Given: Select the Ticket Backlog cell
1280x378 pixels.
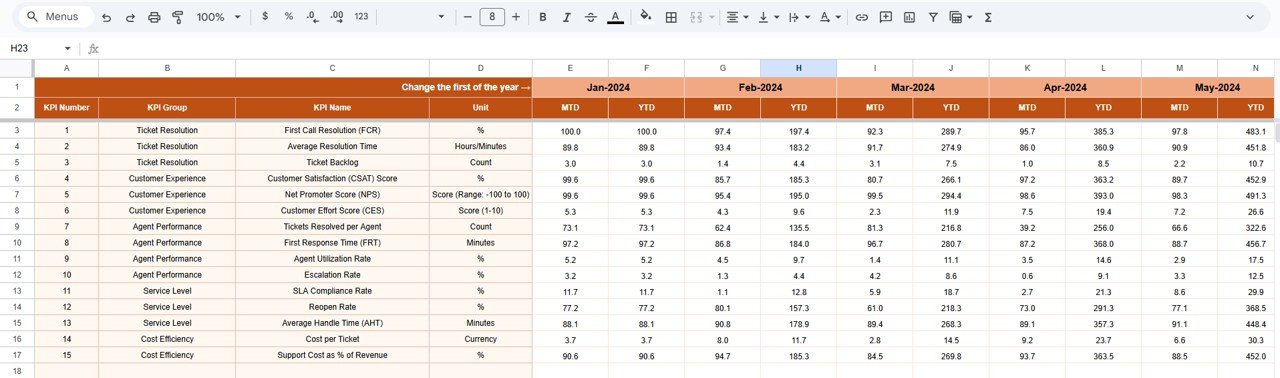Looking at the screenshot, I should [x=332, y=163].
